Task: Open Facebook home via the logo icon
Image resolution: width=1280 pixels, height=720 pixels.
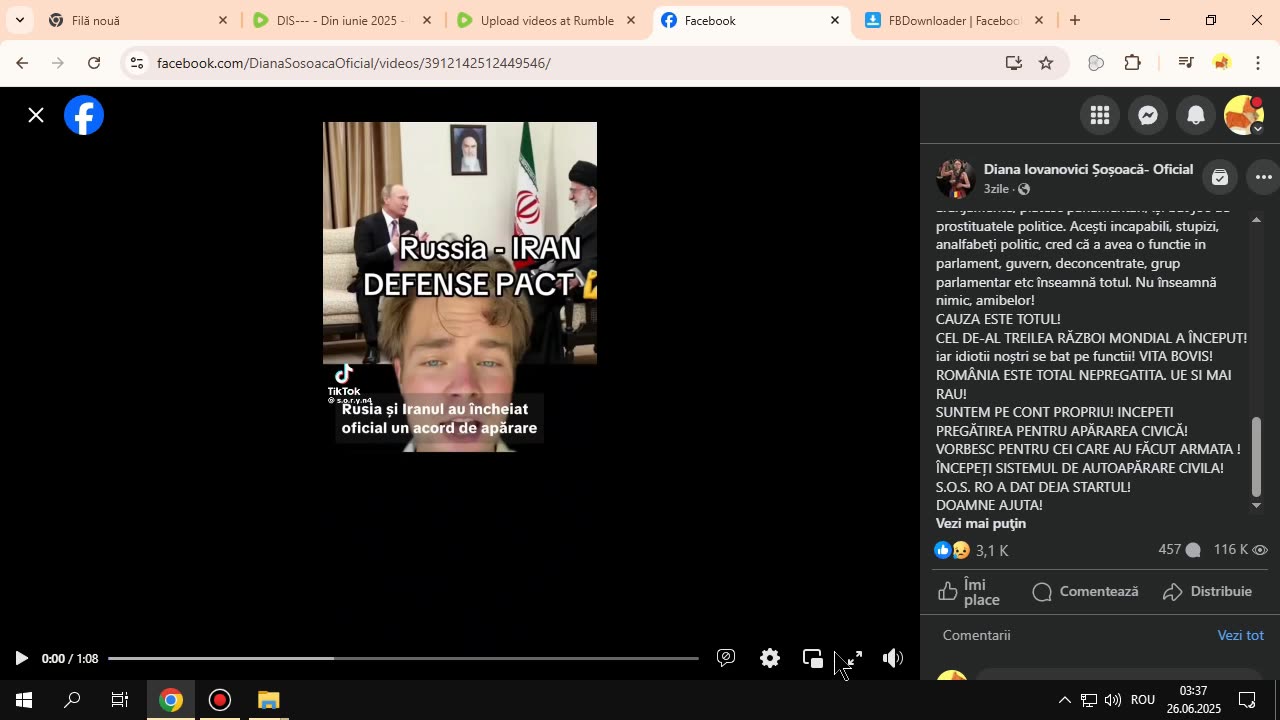Action: 84,116
